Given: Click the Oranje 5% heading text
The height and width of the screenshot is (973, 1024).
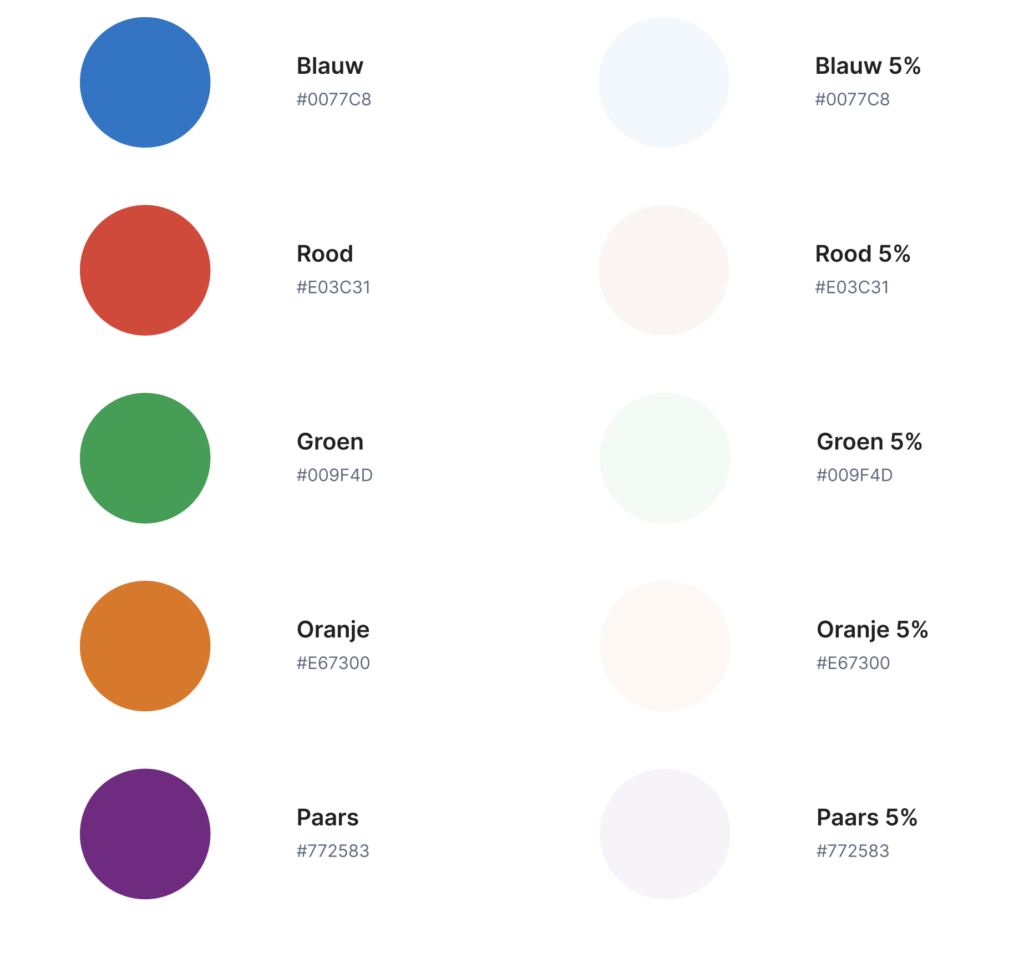Looking at the screenshot, I should (872, 630).
